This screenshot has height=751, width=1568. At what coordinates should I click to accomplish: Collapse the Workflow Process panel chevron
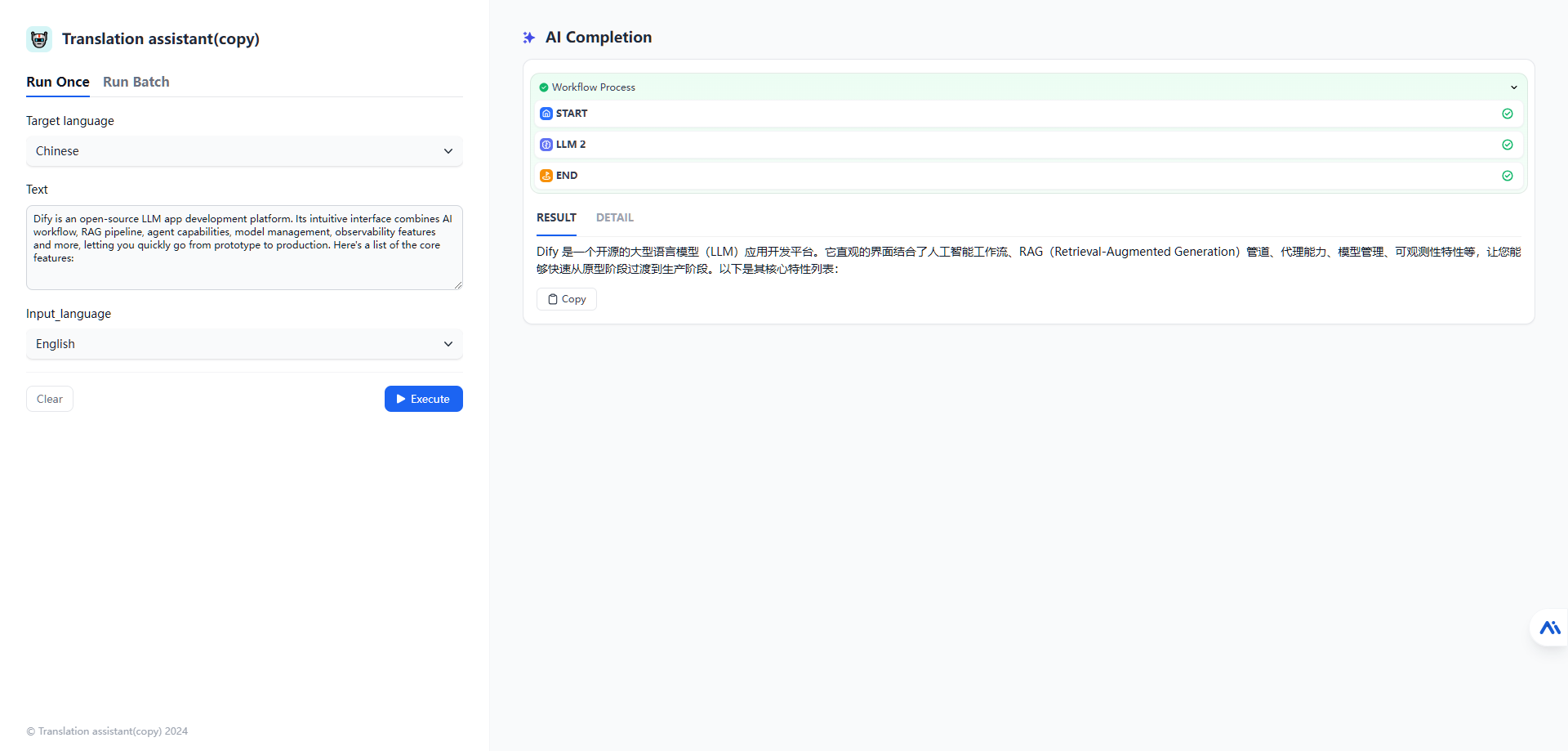[1514, 87]
